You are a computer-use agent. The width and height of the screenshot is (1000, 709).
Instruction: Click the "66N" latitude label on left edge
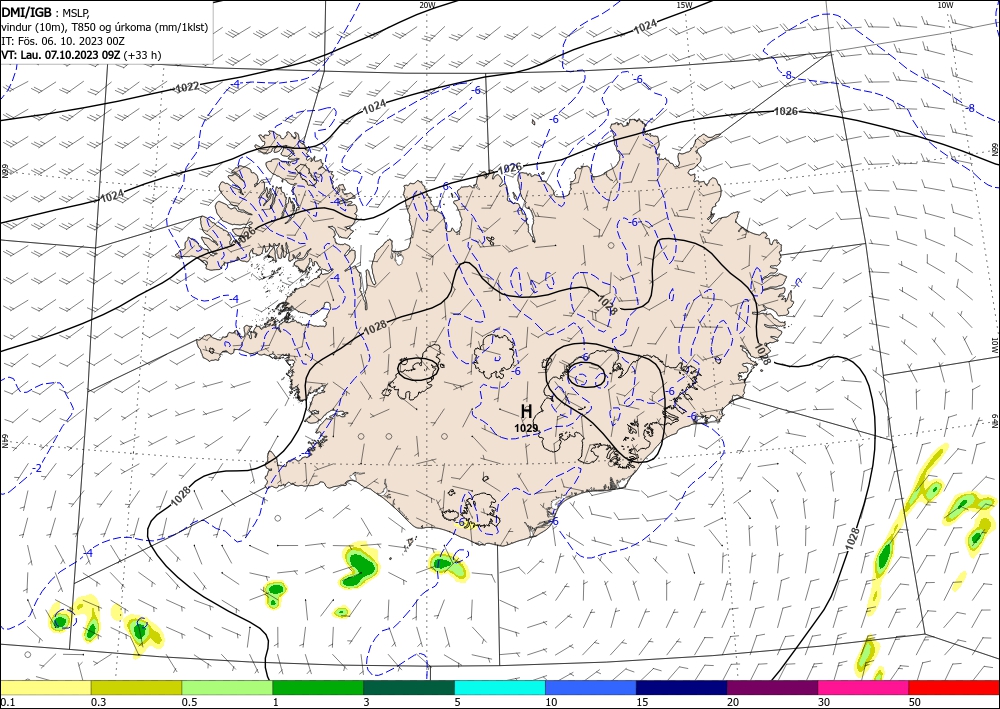coord(4,172)
